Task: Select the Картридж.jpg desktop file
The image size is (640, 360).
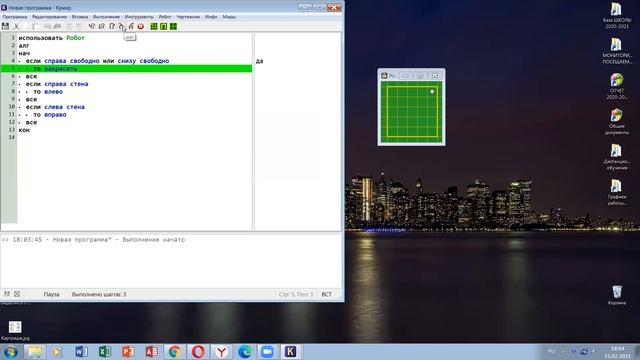Action: click(x=15, y=330)
